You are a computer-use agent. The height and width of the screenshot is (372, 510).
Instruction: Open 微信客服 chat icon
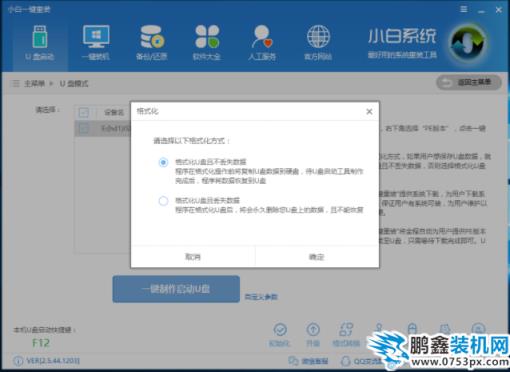click(x=293, y=361)
